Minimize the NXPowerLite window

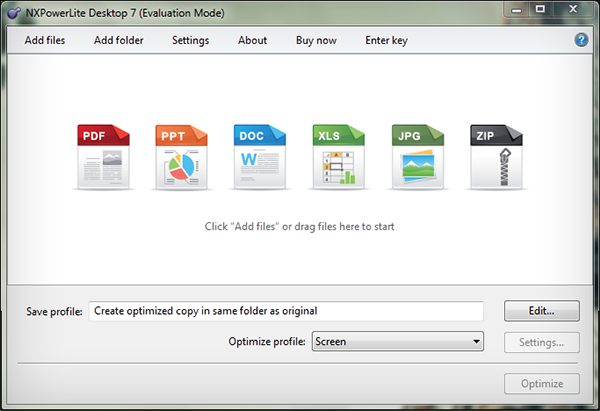pos(516,9)
